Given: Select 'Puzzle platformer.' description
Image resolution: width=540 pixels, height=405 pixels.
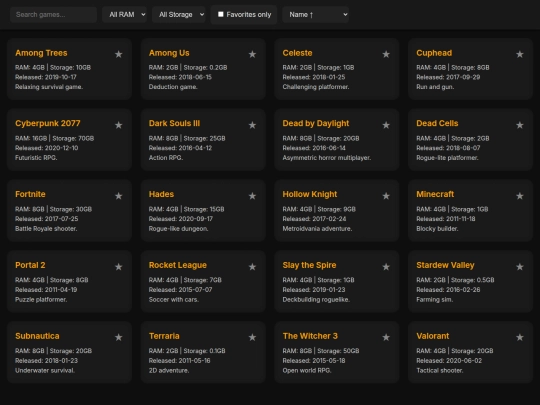Looking at the screenshot, I should point(41,300).
